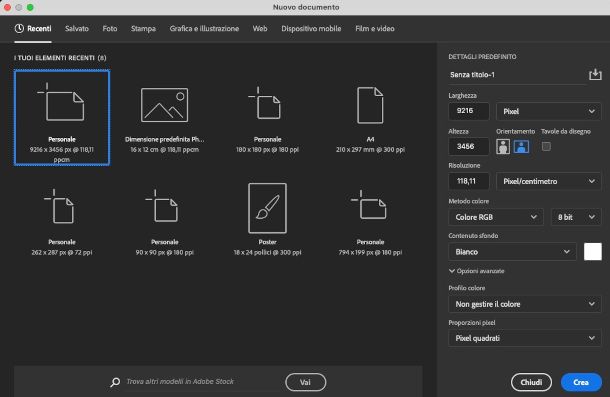Click the white background color swatch
This screenshot has width=610, height=397.
[592, 251]
